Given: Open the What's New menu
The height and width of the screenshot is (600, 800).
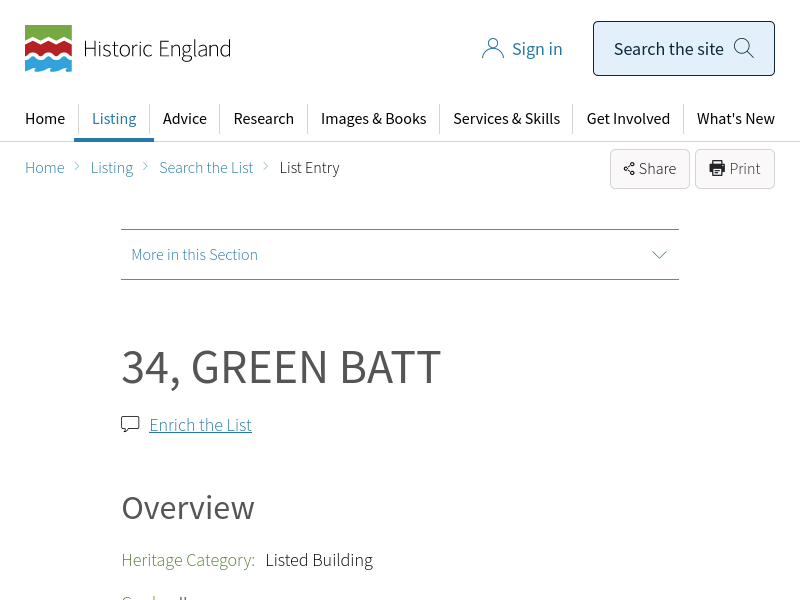Looking at the screenshot, I should click(735, 119).
